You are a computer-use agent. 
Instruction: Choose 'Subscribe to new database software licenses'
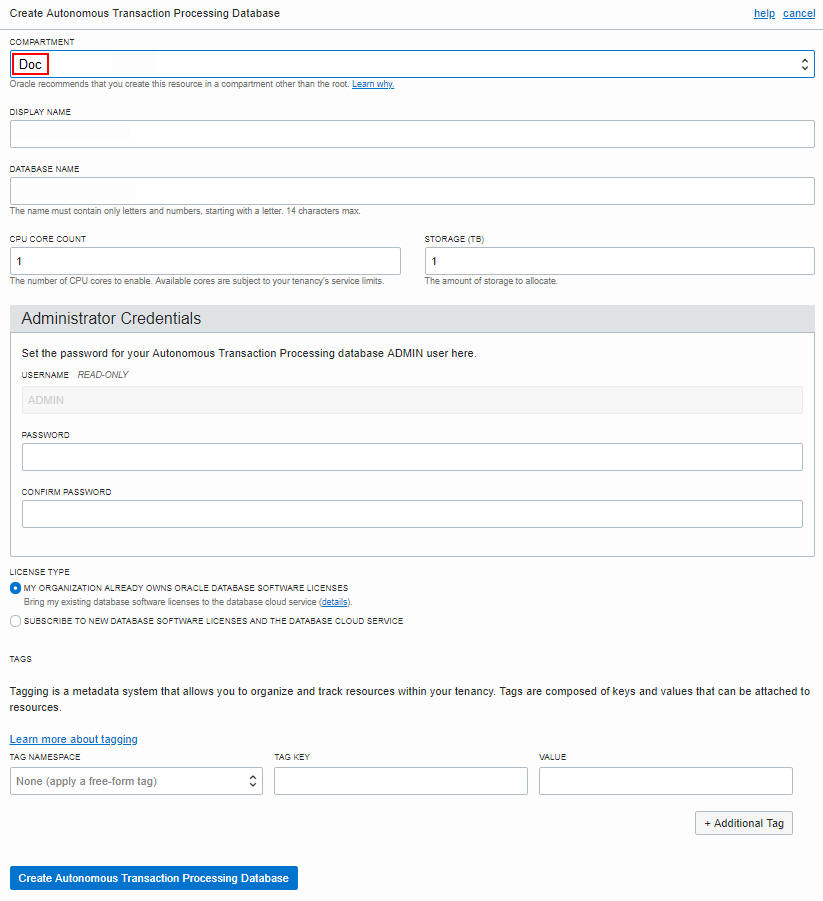tap(15, 621)
